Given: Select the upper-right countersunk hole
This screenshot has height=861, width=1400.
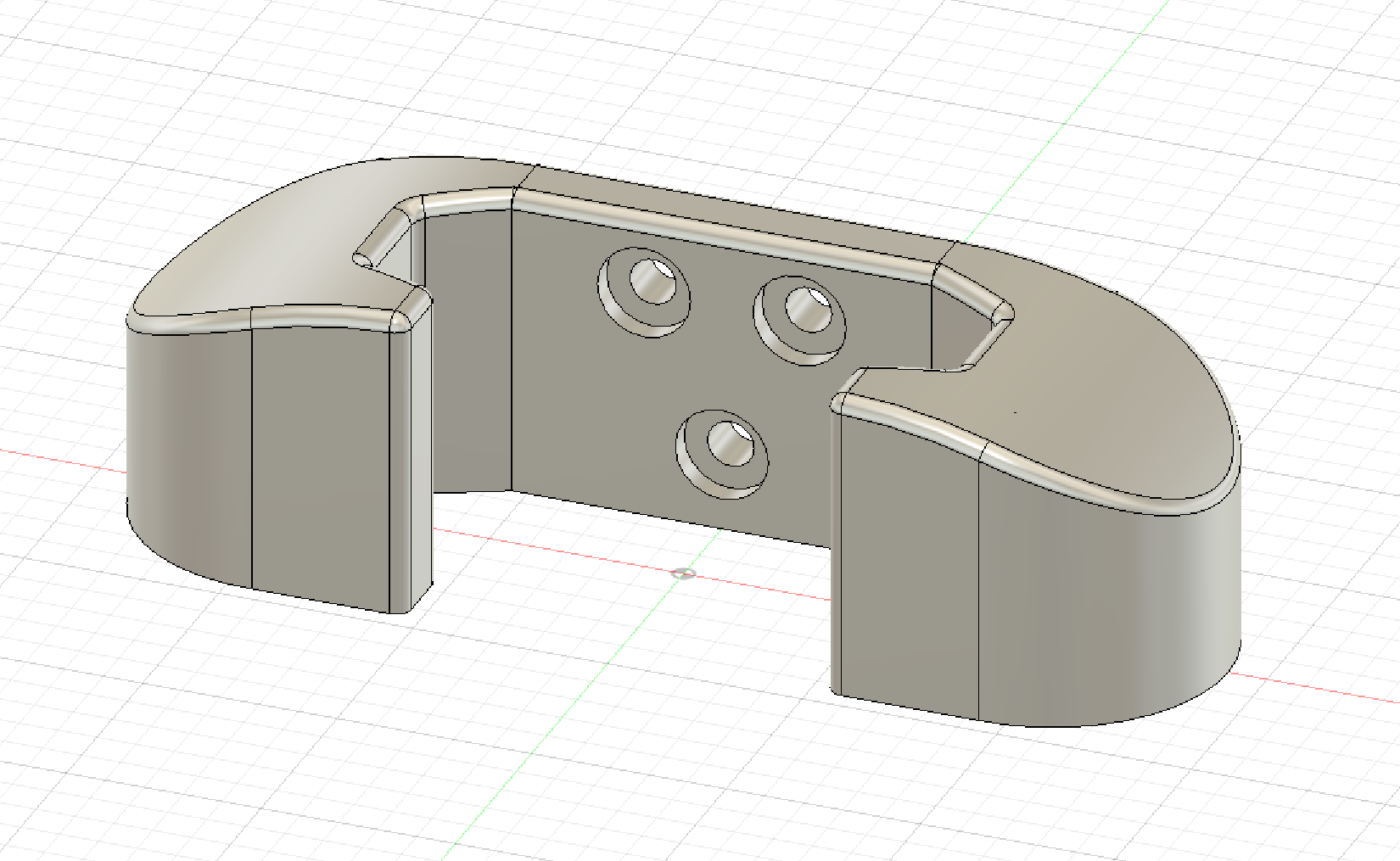Looking at the screenshot, I should [x=799, y=320].
